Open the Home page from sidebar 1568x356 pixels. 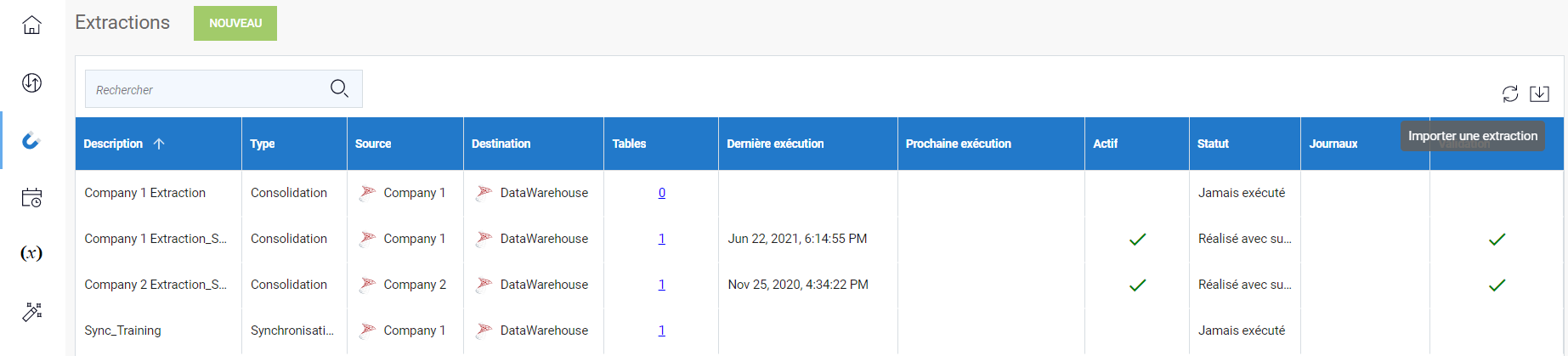(31, 25)
